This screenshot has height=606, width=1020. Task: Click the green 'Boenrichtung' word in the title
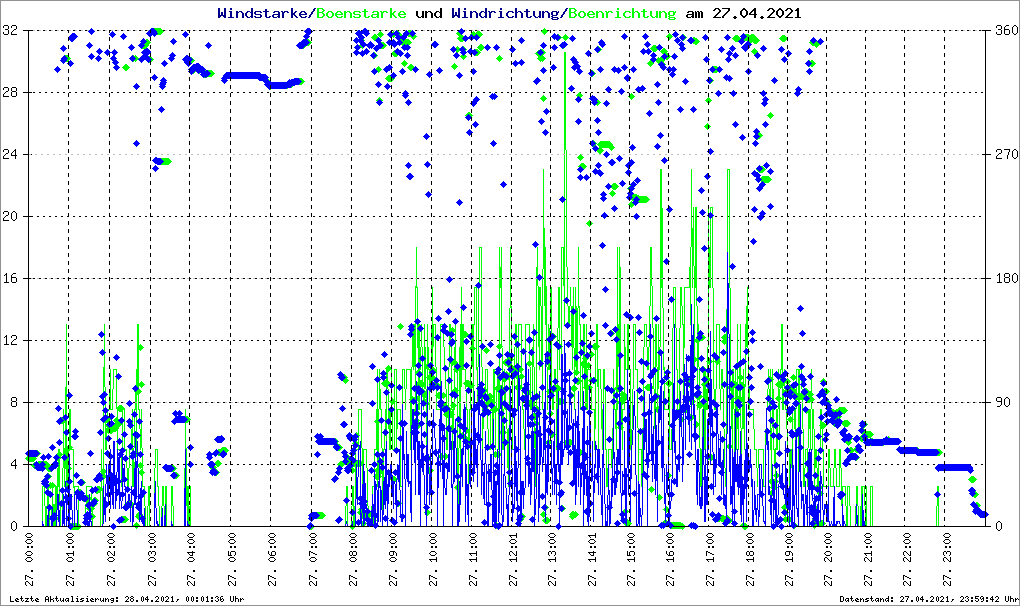click(x=623, y=13)
